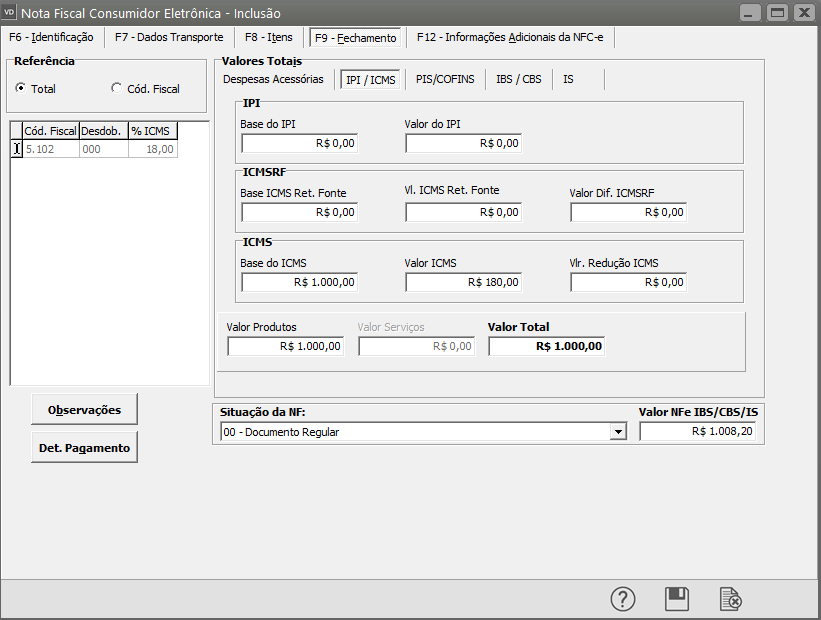Switch to the PIS/COFINS sub-tab

tap(445, 79)
